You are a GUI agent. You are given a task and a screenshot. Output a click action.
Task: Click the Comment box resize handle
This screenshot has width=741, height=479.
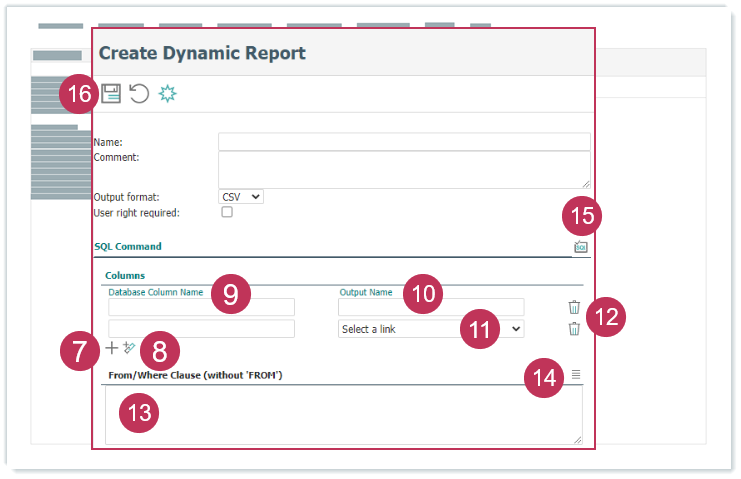pyautogui.click(x=586, y=184)
